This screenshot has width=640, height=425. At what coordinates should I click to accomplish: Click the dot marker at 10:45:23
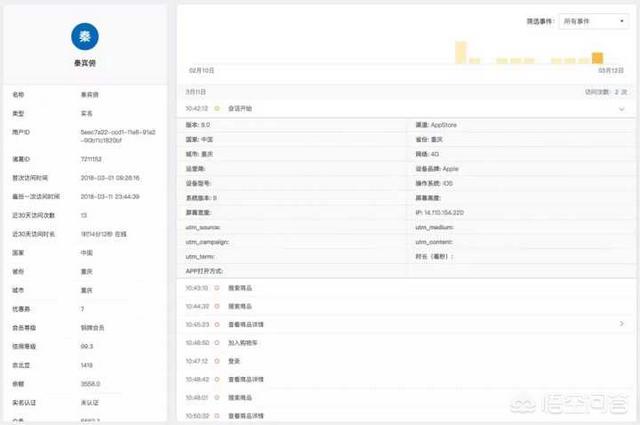click(217, 324)
